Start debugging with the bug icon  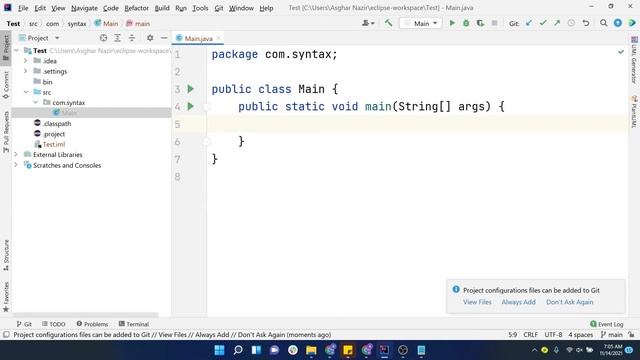click(466, 23)
